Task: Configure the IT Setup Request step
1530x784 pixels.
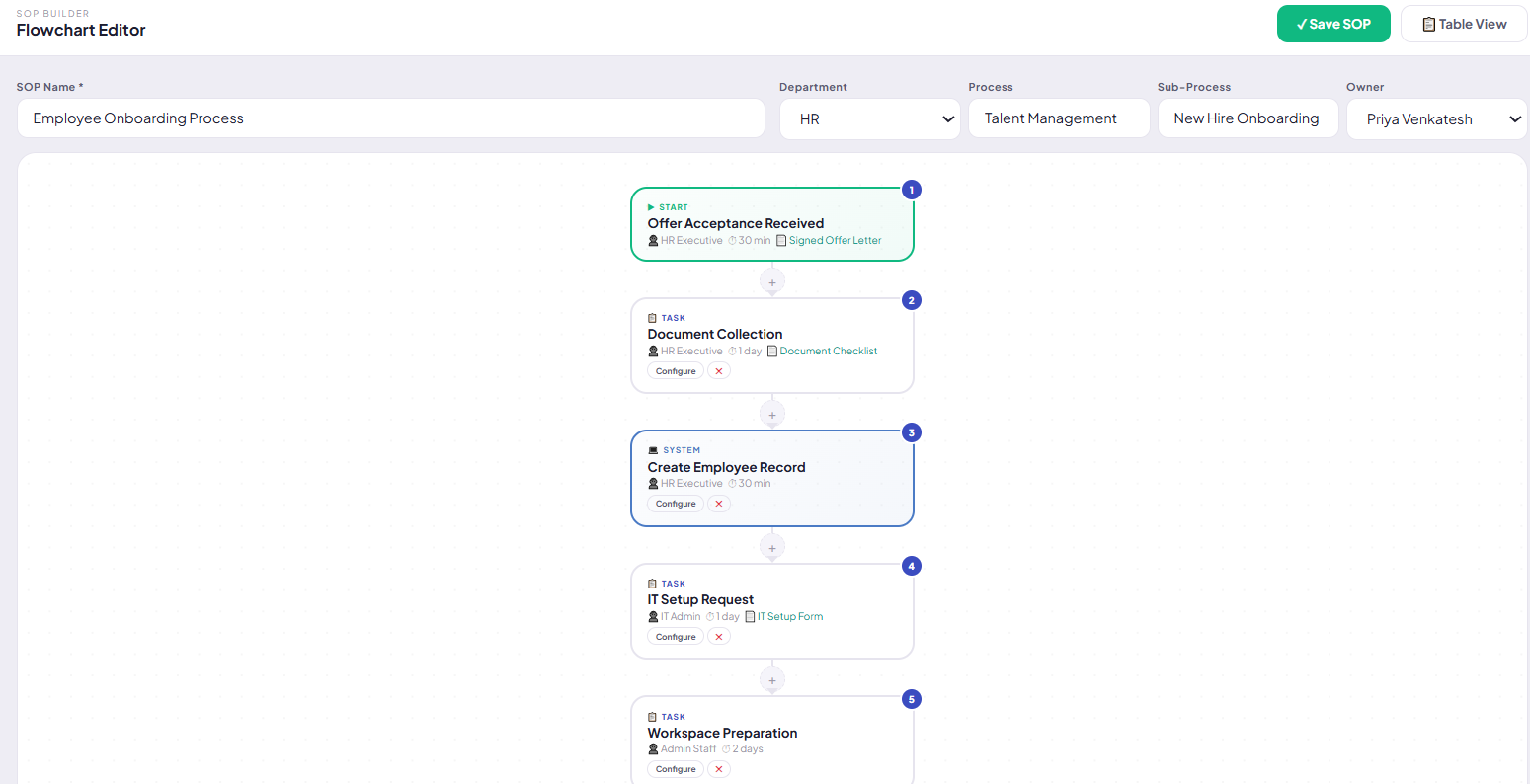Action: 676,637
